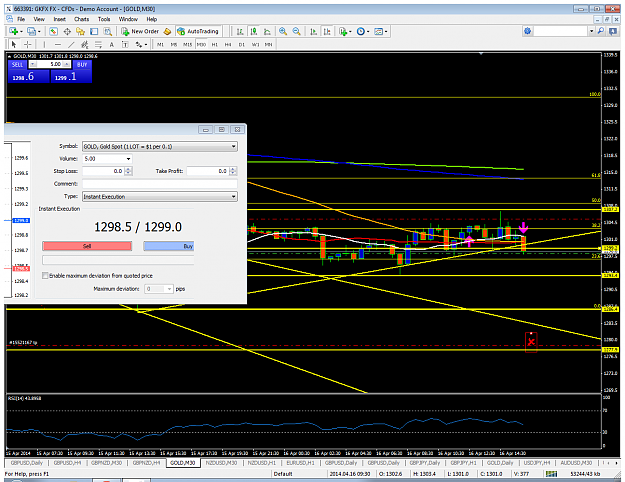Launch MetaEditor yellow book icon
The height and width of the screenshot is (482, 625).
click(167, 31)
